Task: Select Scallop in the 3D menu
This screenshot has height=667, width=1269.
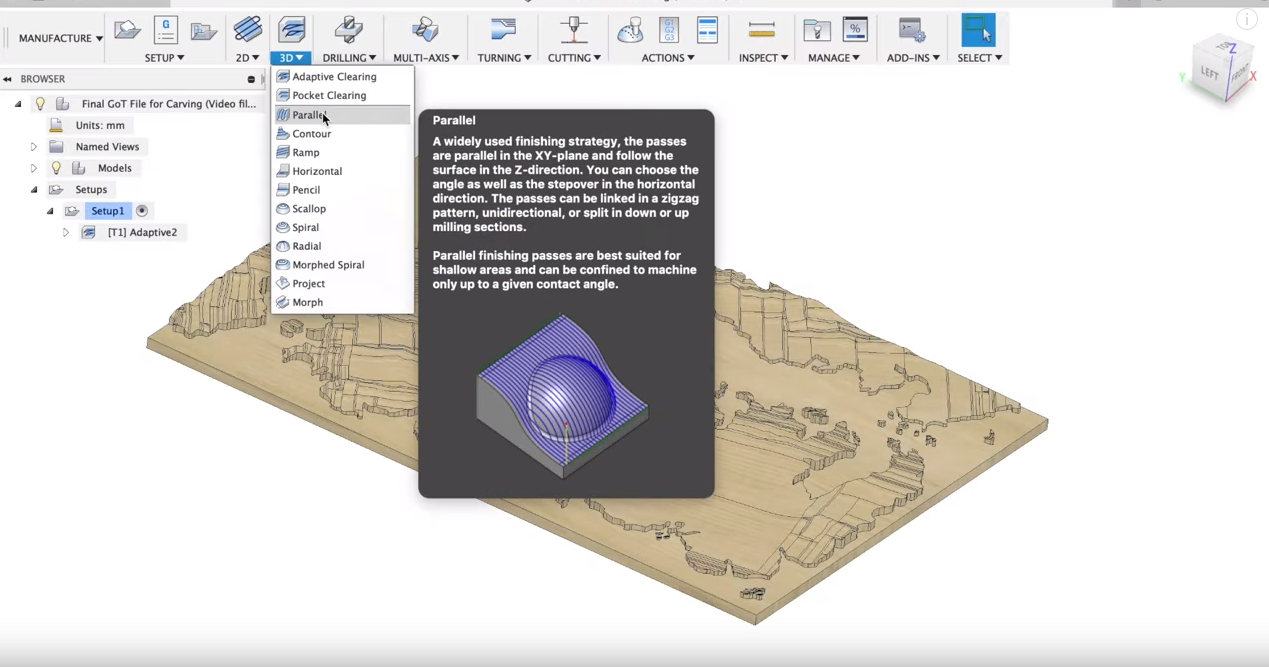Action: [342, 209]
